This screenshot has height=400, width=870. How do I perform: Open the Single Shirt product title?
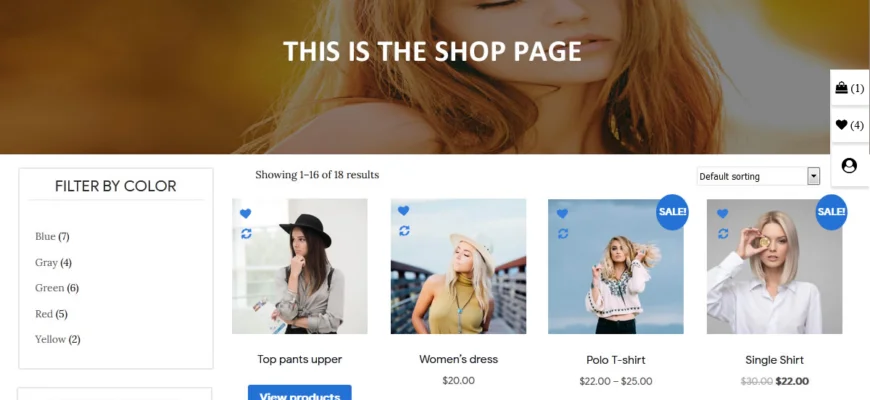775,360
